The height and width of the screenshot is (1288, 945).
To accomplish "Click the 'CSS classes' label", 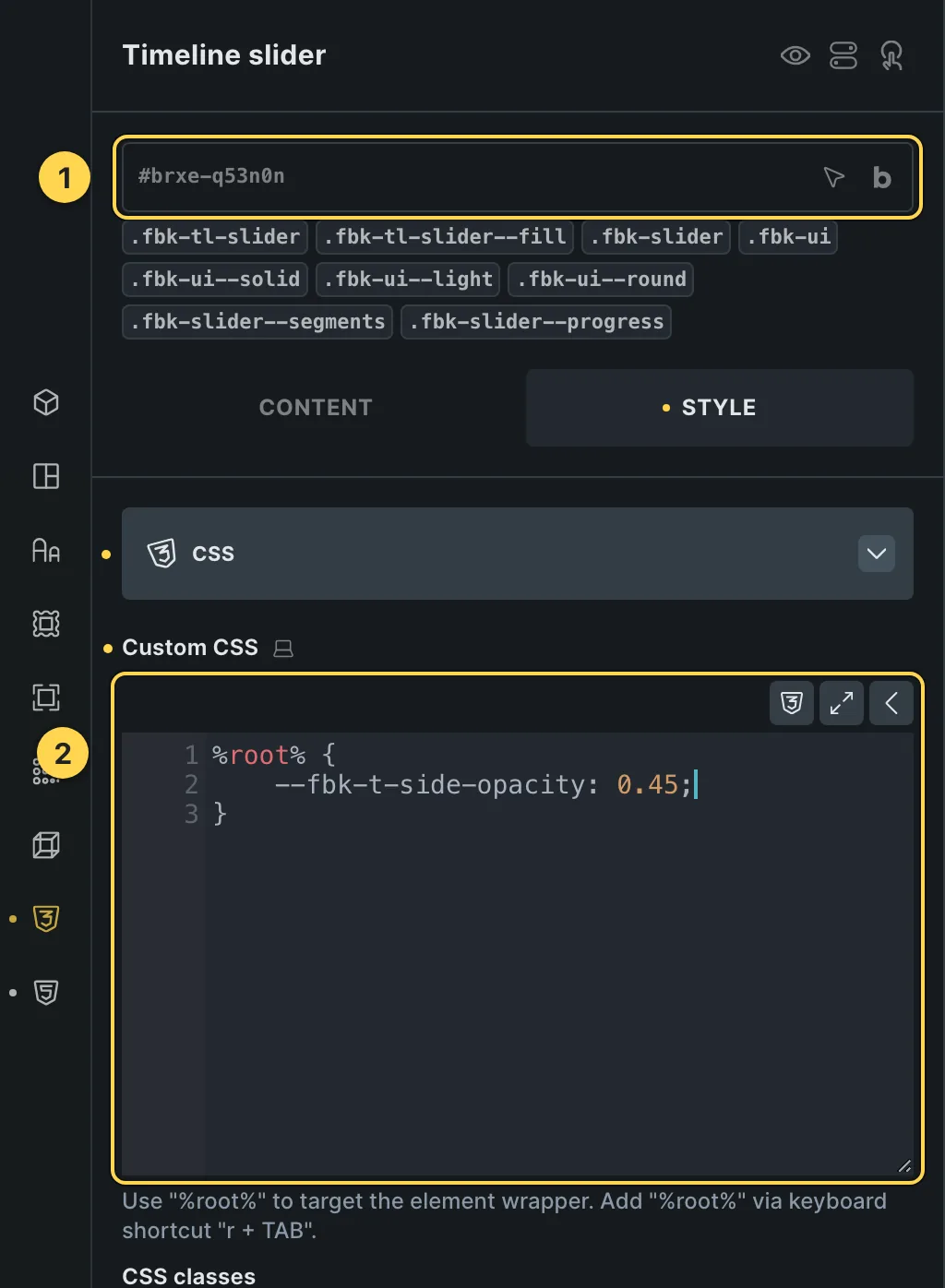I will tap(189, 1276).
